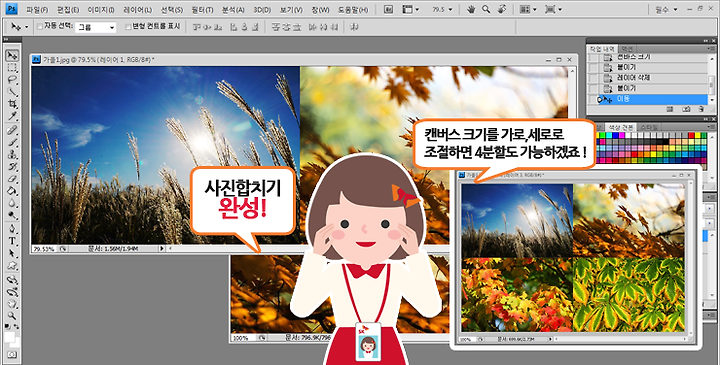The image size is (720, 365).
Task: Select the Eraser tool
Action: pyautogui.click(x=12, y=178)
